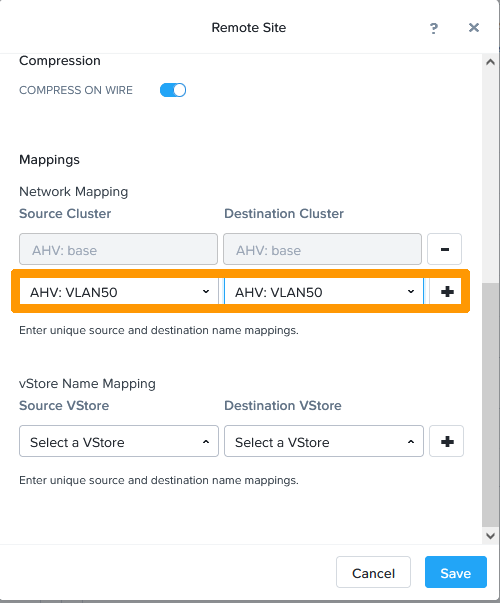The height and width of the screenshot is (603, 500).
Task: Click the scrollbar up arrow
Action: [x=490, y=62]
